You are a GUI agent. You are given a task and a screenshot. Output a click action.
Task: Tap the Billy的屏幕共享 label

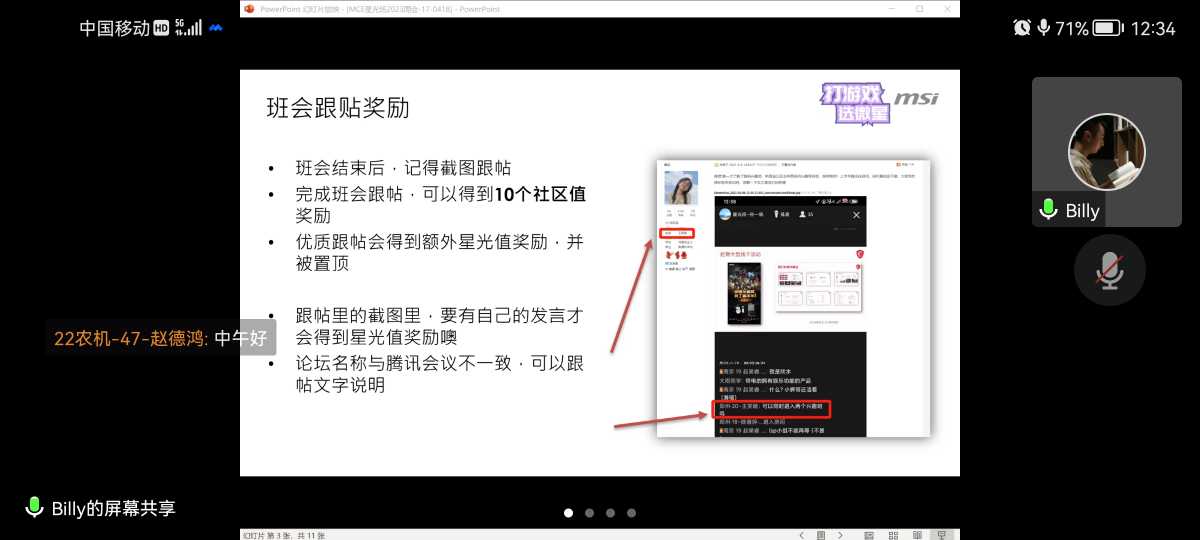(x=113, y=508)
